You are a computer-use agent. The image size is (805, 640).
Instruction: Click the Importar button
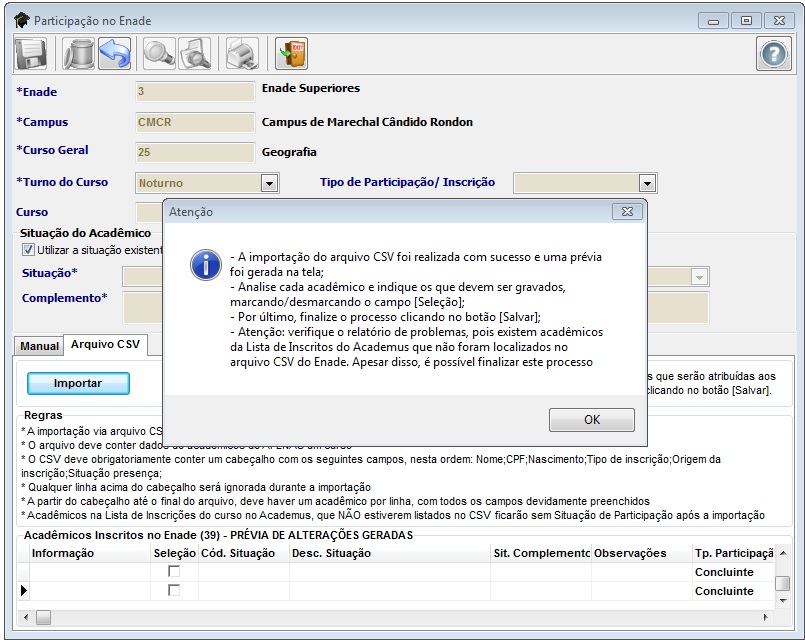point(78,383)
